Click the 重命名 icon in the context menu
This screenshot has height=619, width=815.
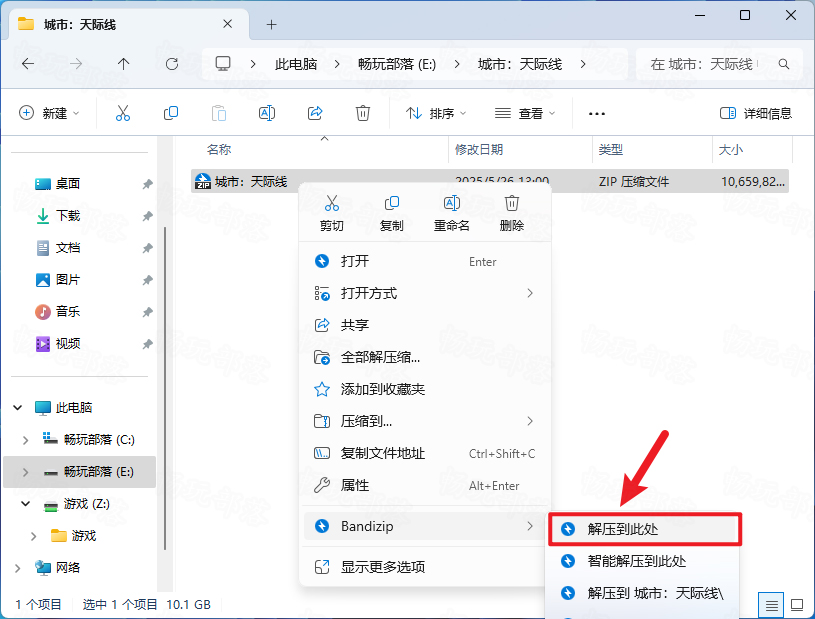point(452,203)
